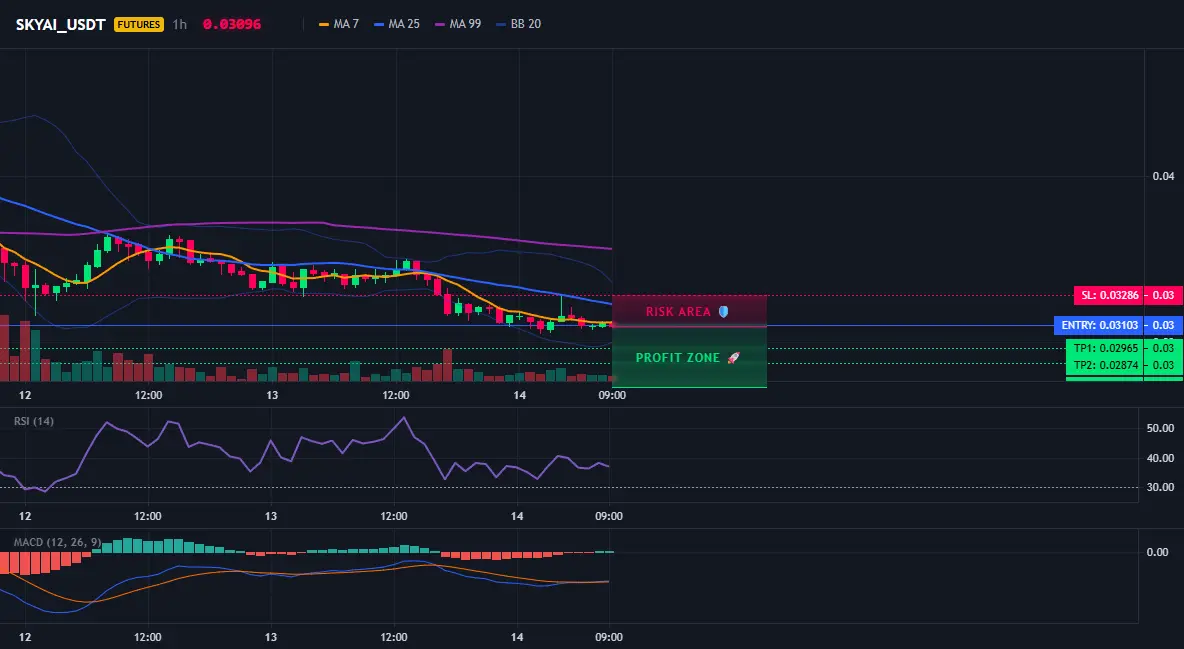
Task: Toggle the BB 20 legend entry
Action: (519, 24)
